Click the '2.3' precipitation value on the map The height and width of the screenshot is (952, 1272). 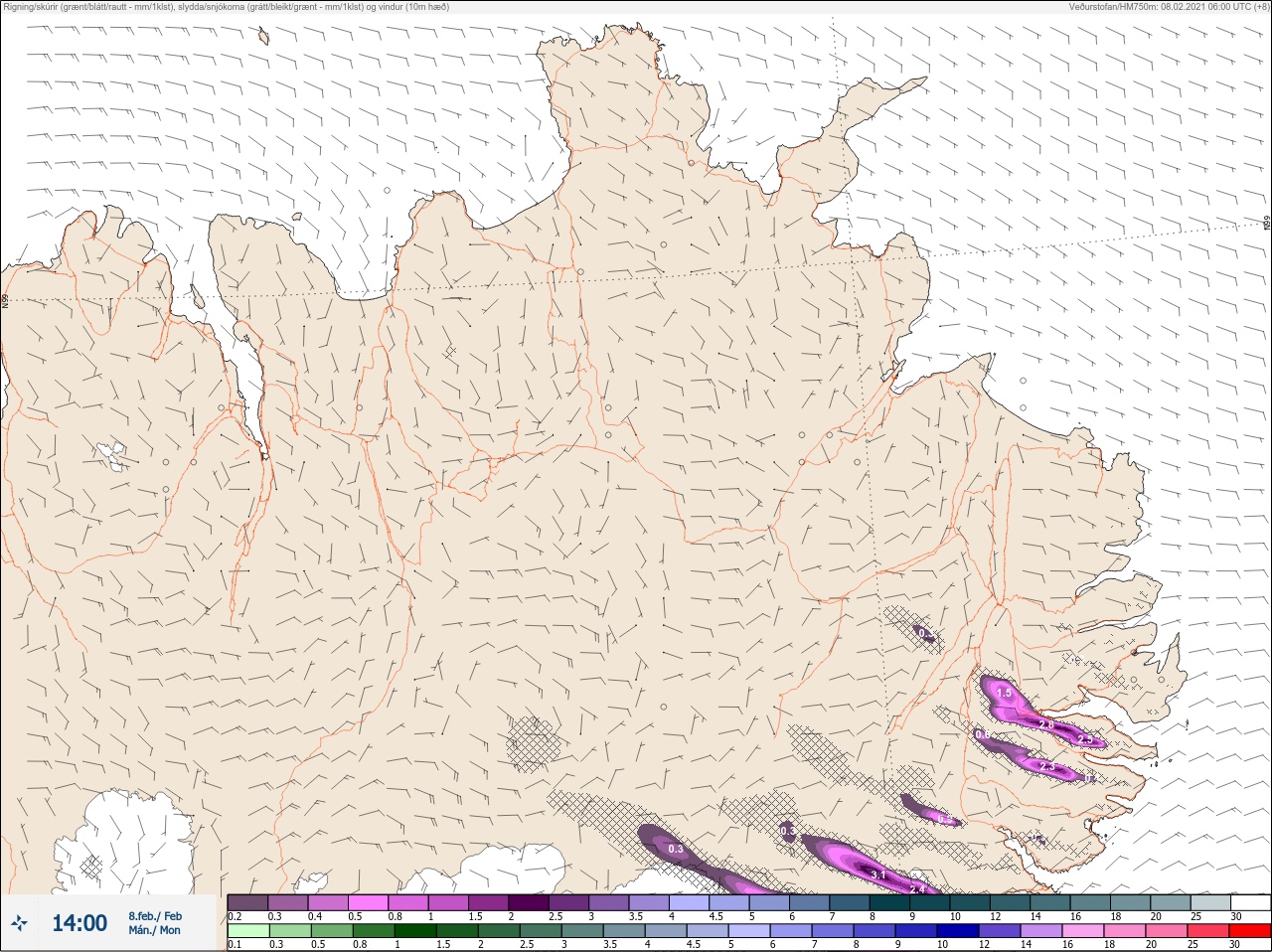(x=1046, y=766)
